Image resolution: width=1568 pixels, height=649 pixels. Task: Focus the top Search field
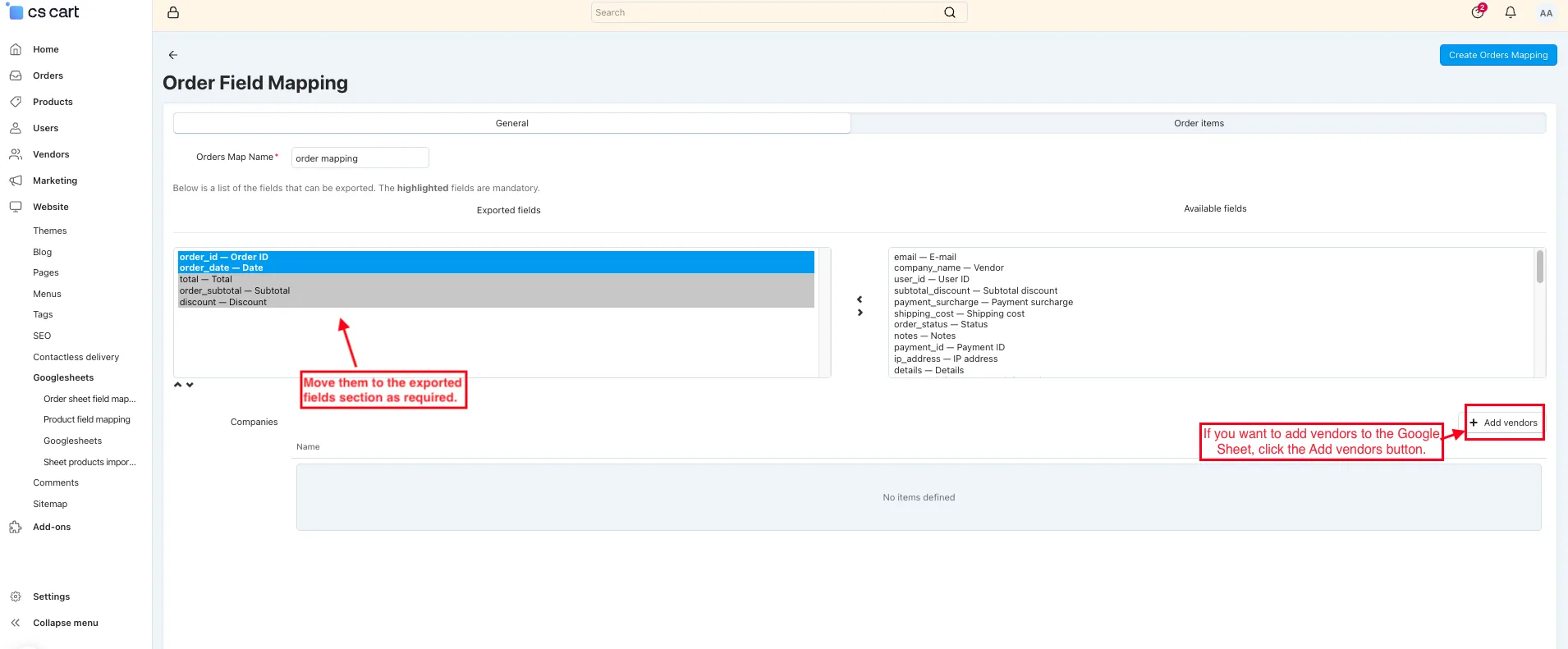[778, 12]
